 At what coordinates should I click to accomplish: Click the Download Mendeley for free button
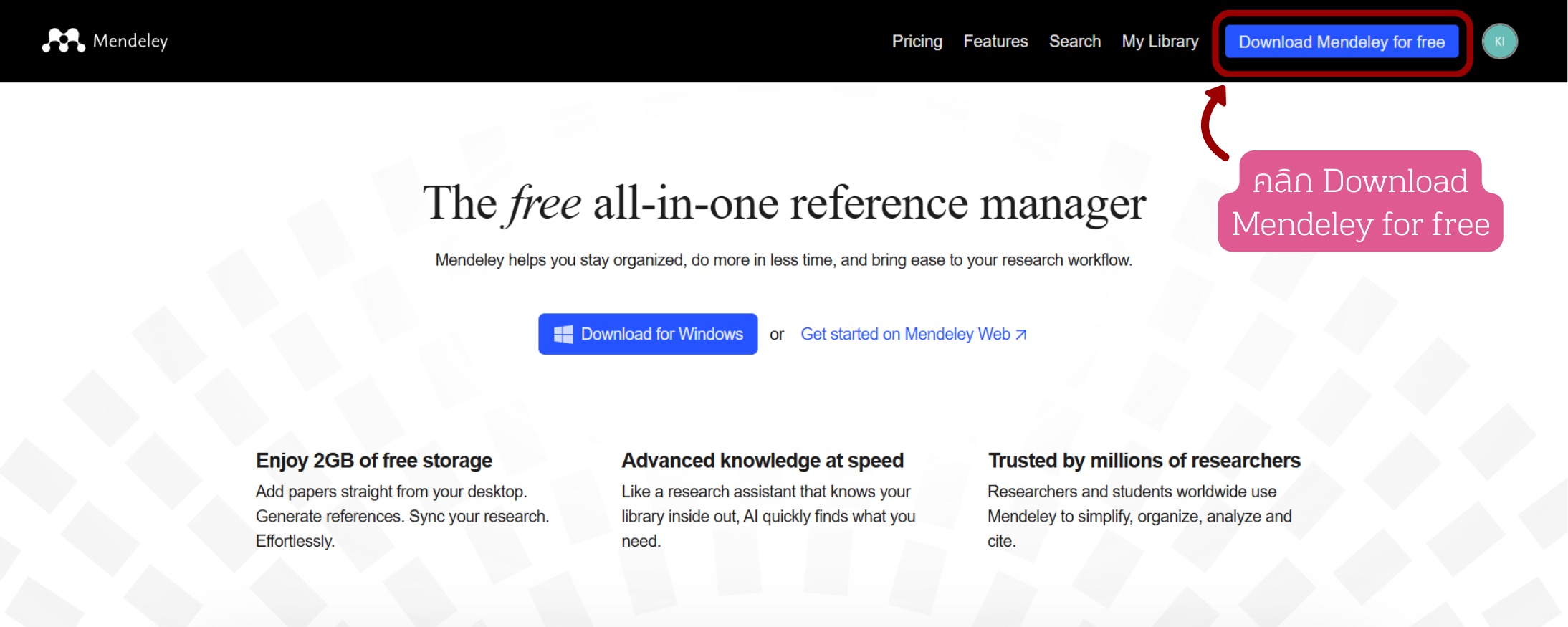pyautogui.click(x=1342, y=42)
